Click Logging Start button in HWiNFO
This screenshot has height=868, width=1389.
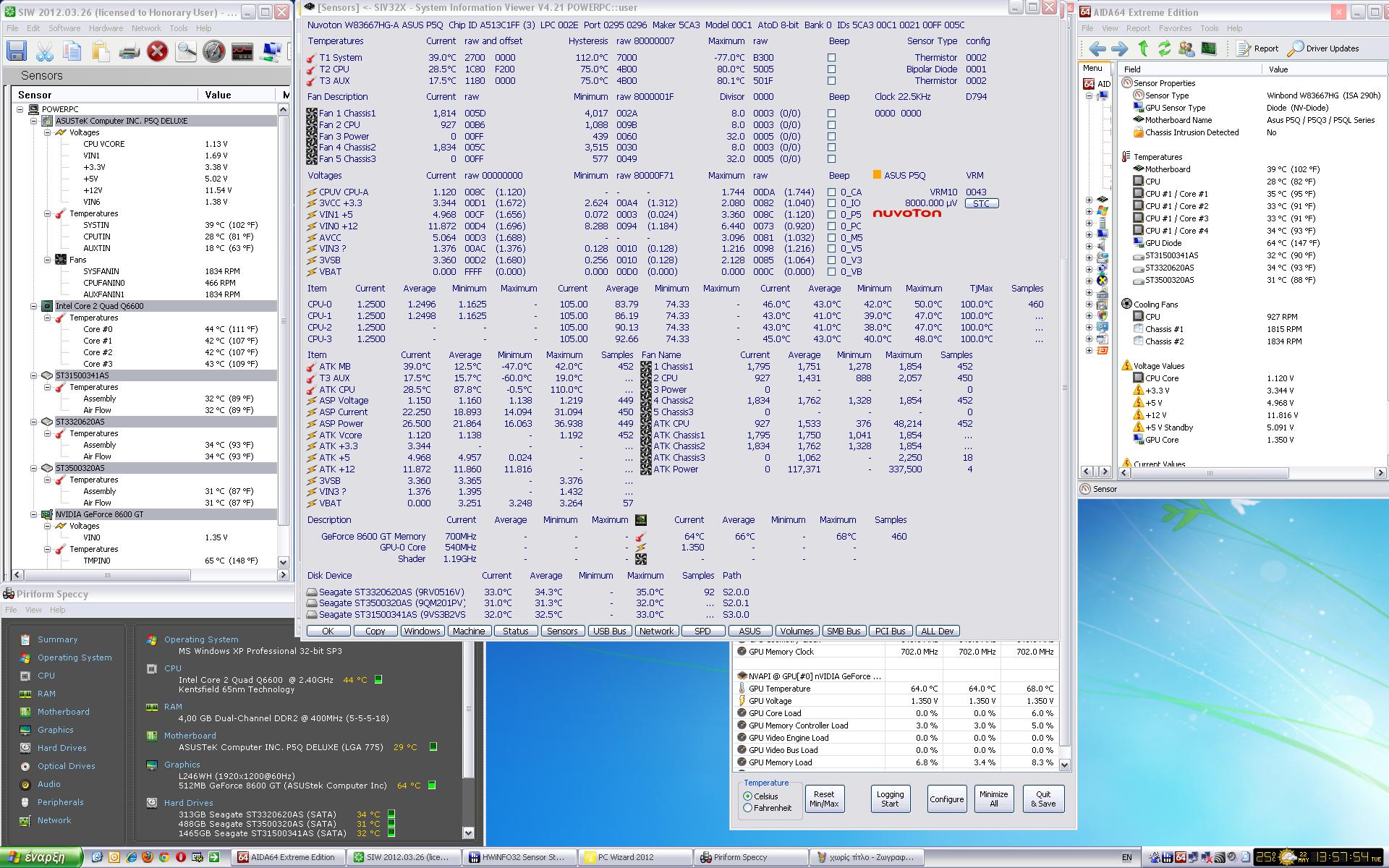tap(890, 799)
